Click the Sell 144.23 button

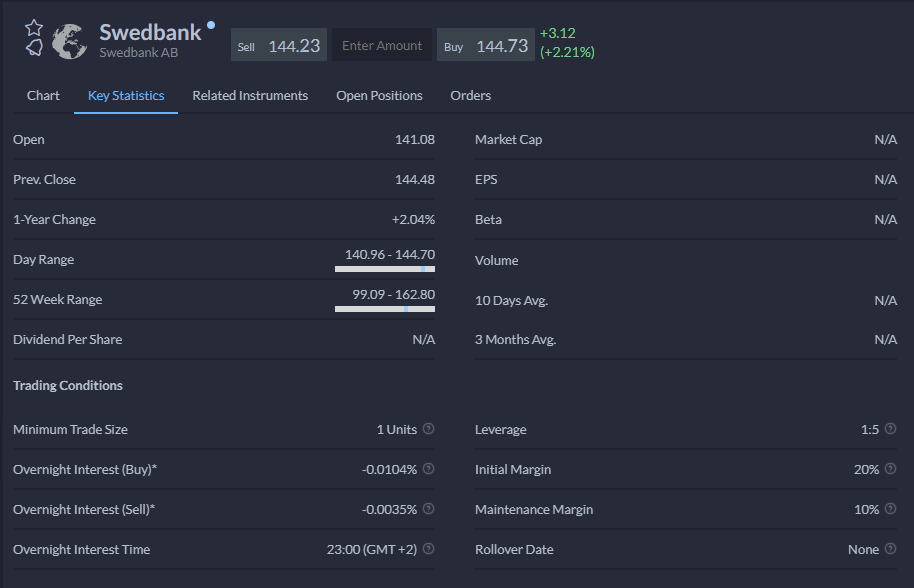279,45
